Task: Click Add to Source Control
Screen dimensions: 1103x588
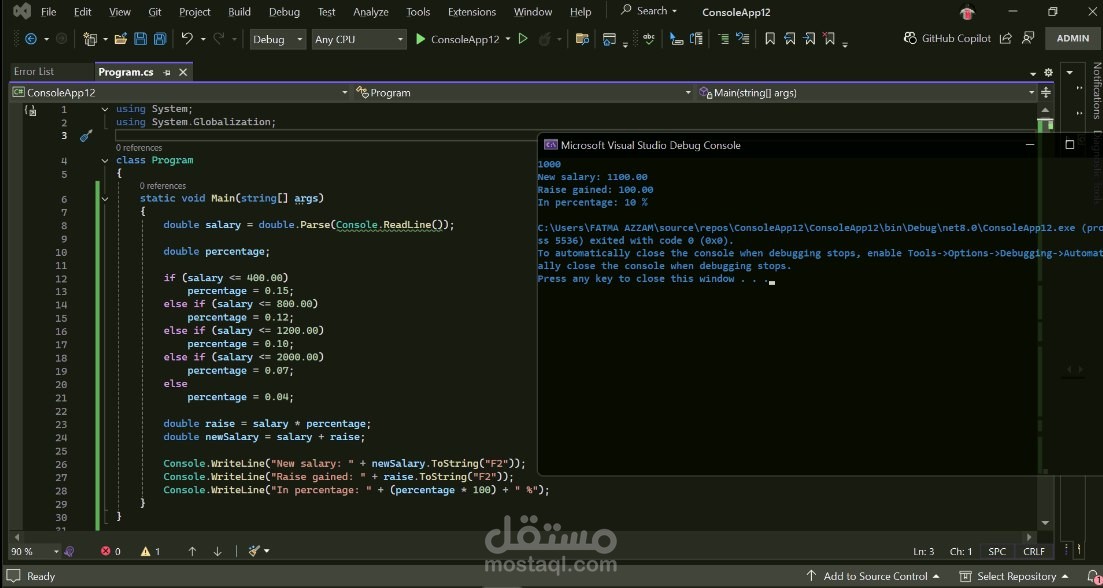Action: (872, 576)
